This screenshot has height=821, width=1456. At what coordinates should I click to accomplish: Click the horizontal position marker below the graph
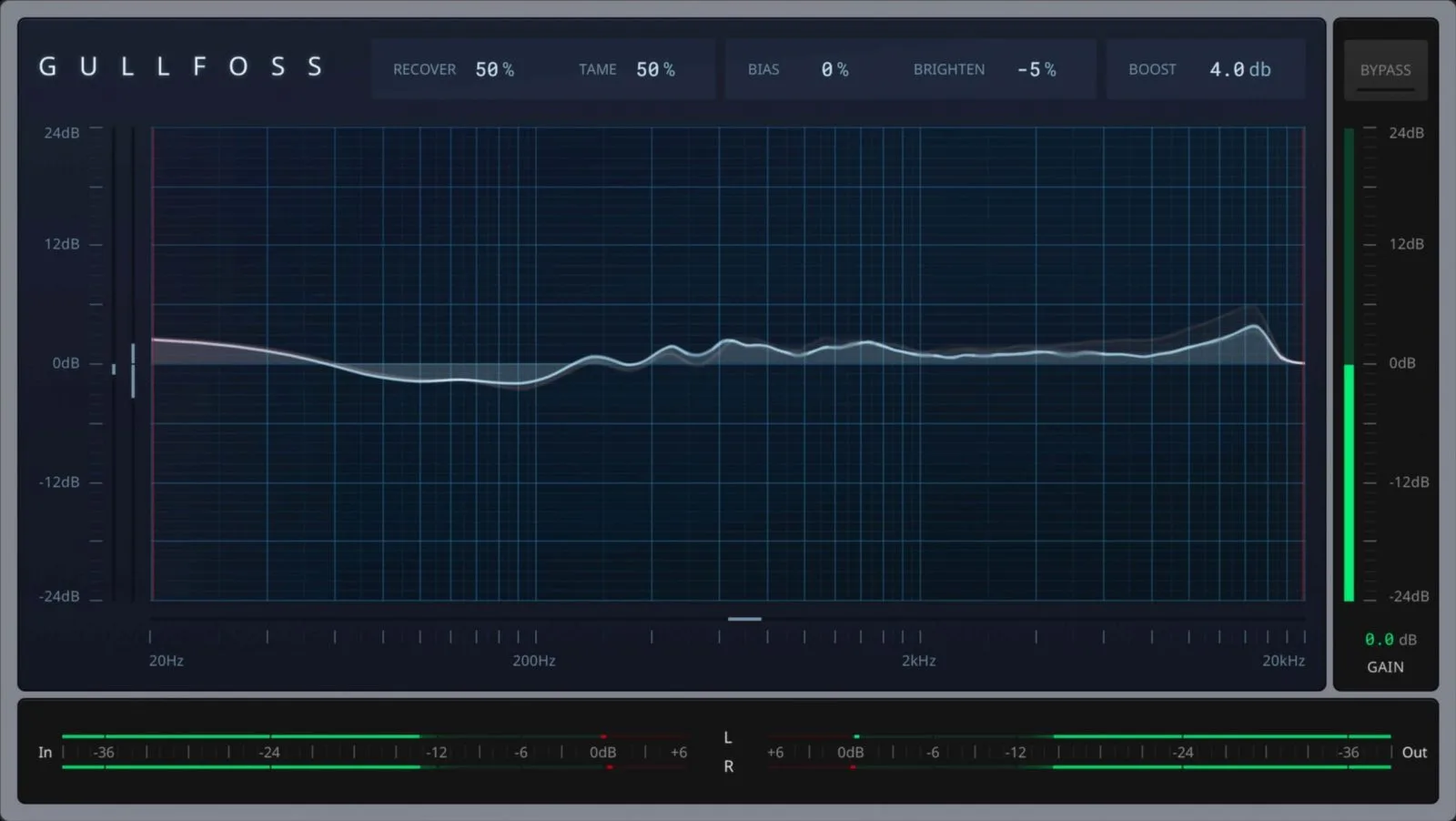pos(744,618)
